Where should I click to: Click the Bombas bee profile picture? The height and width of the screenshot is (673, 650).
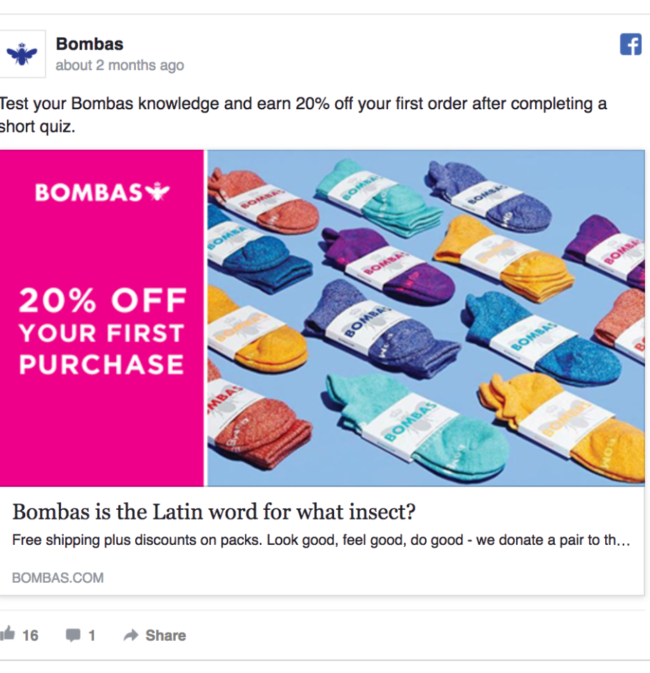(x=21, y=54)
